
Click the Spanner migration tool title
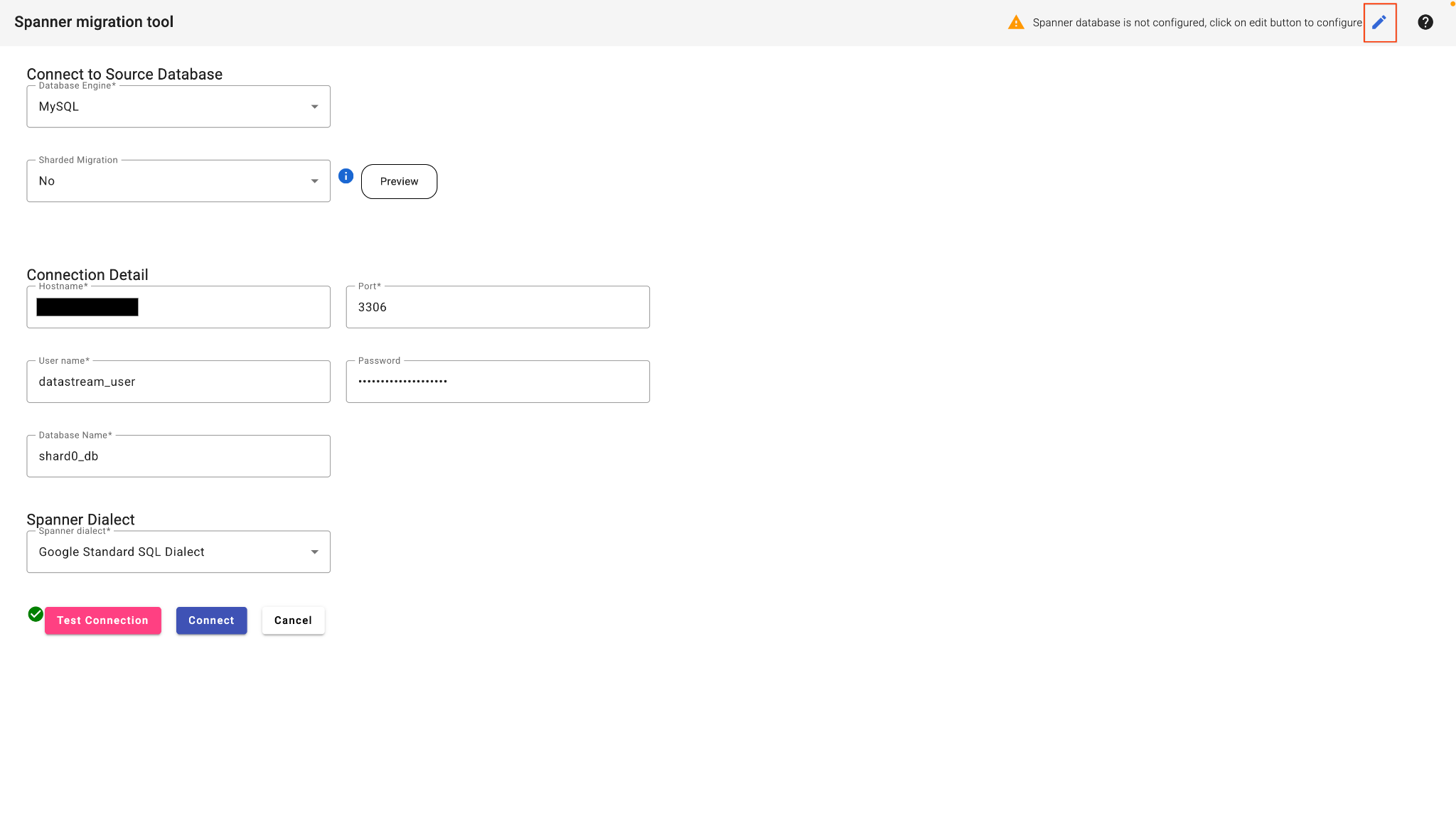[94, 22]
